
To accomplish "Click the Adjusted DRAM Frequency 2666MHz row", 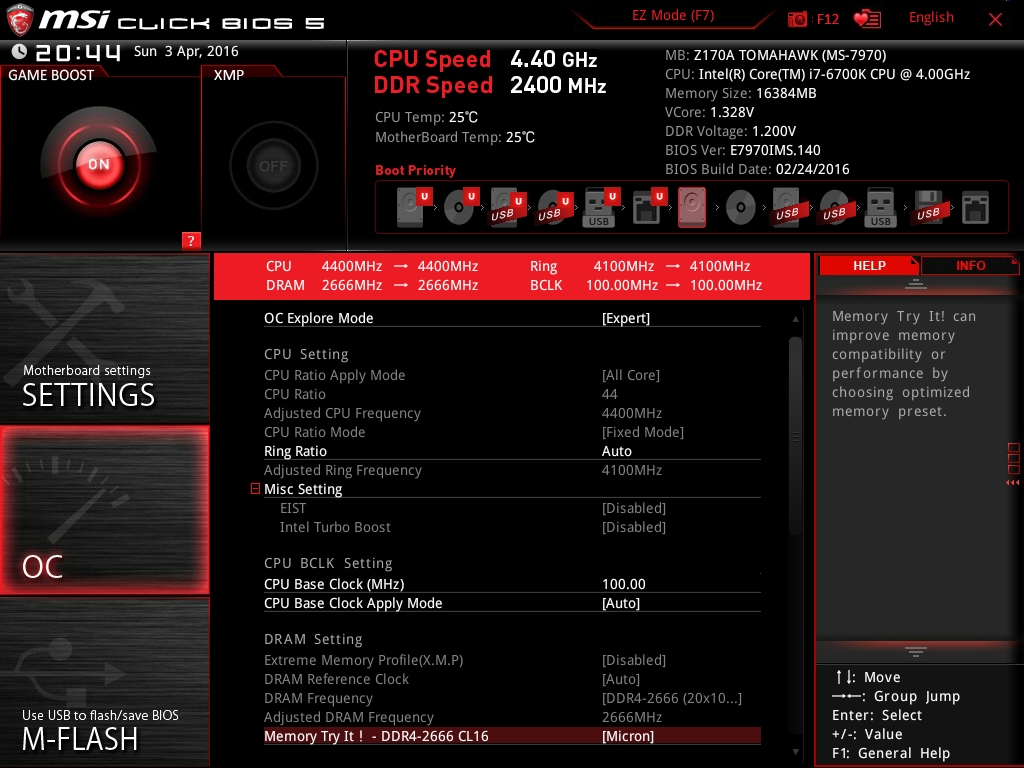I will point(512,717).
